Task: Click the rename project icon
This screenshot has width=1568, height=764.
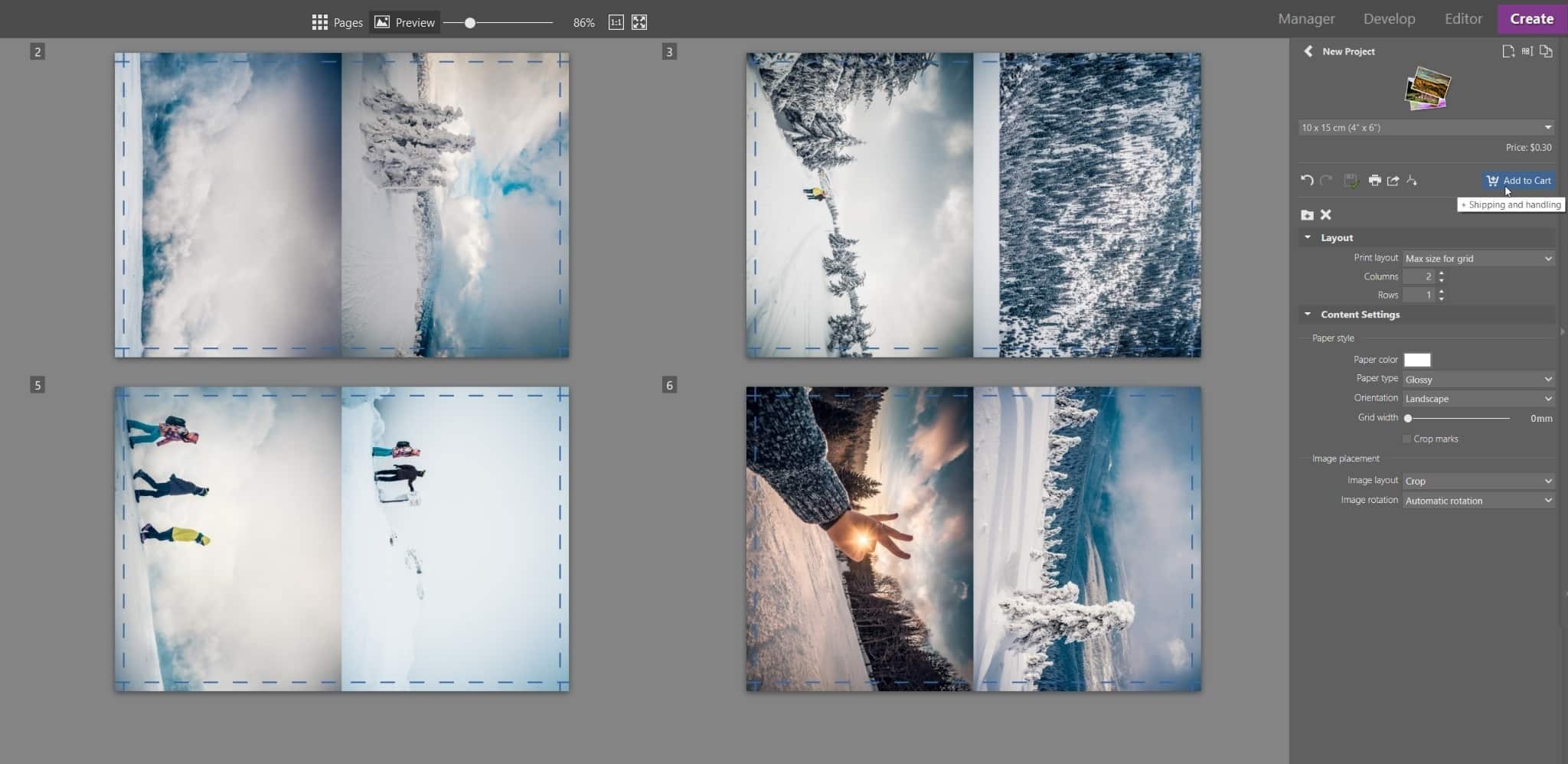Action: [x=1527, y=51]
